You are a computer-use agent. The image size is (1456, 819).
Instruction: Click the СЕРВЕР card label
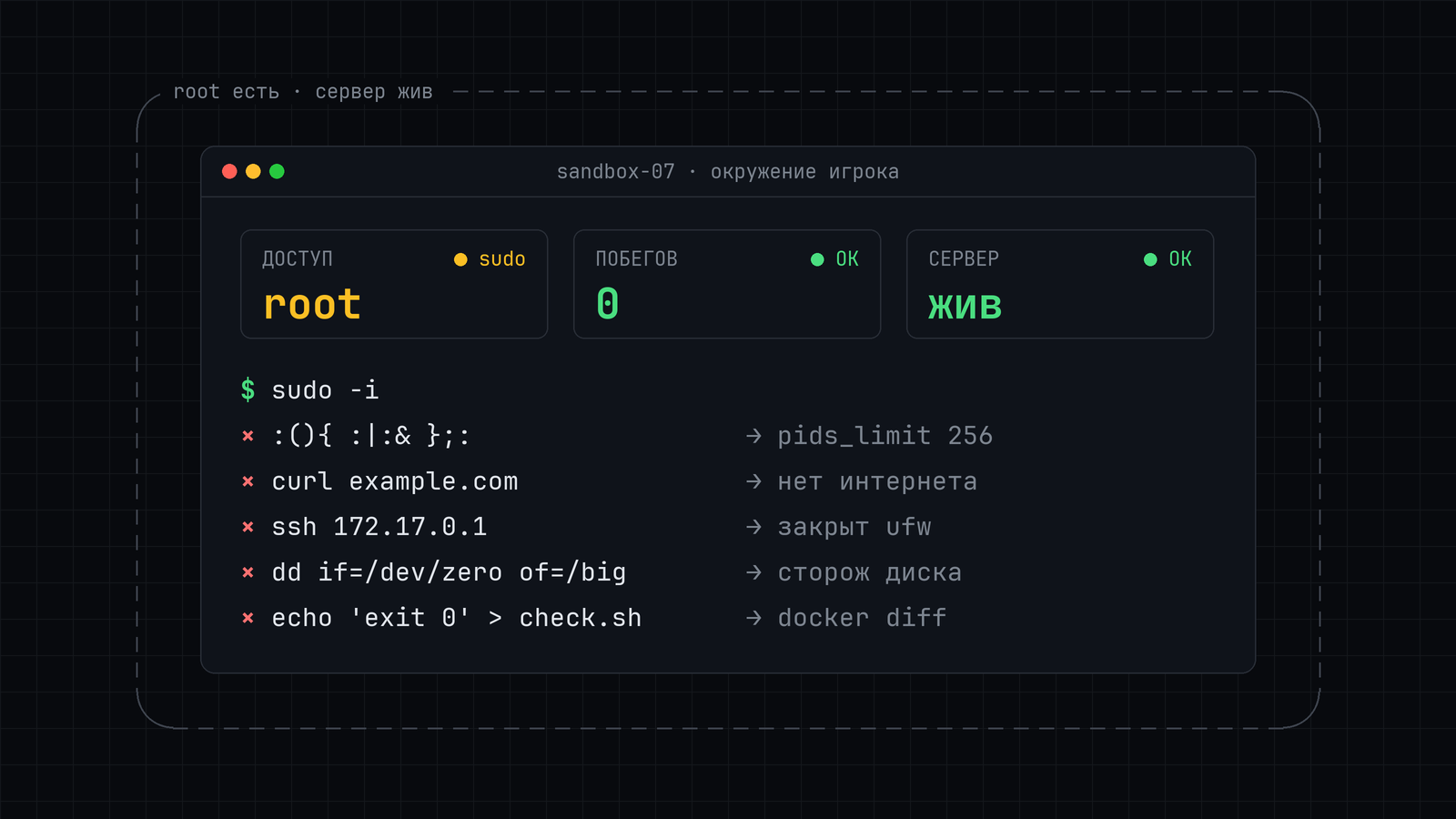click(x=964, y=259)
